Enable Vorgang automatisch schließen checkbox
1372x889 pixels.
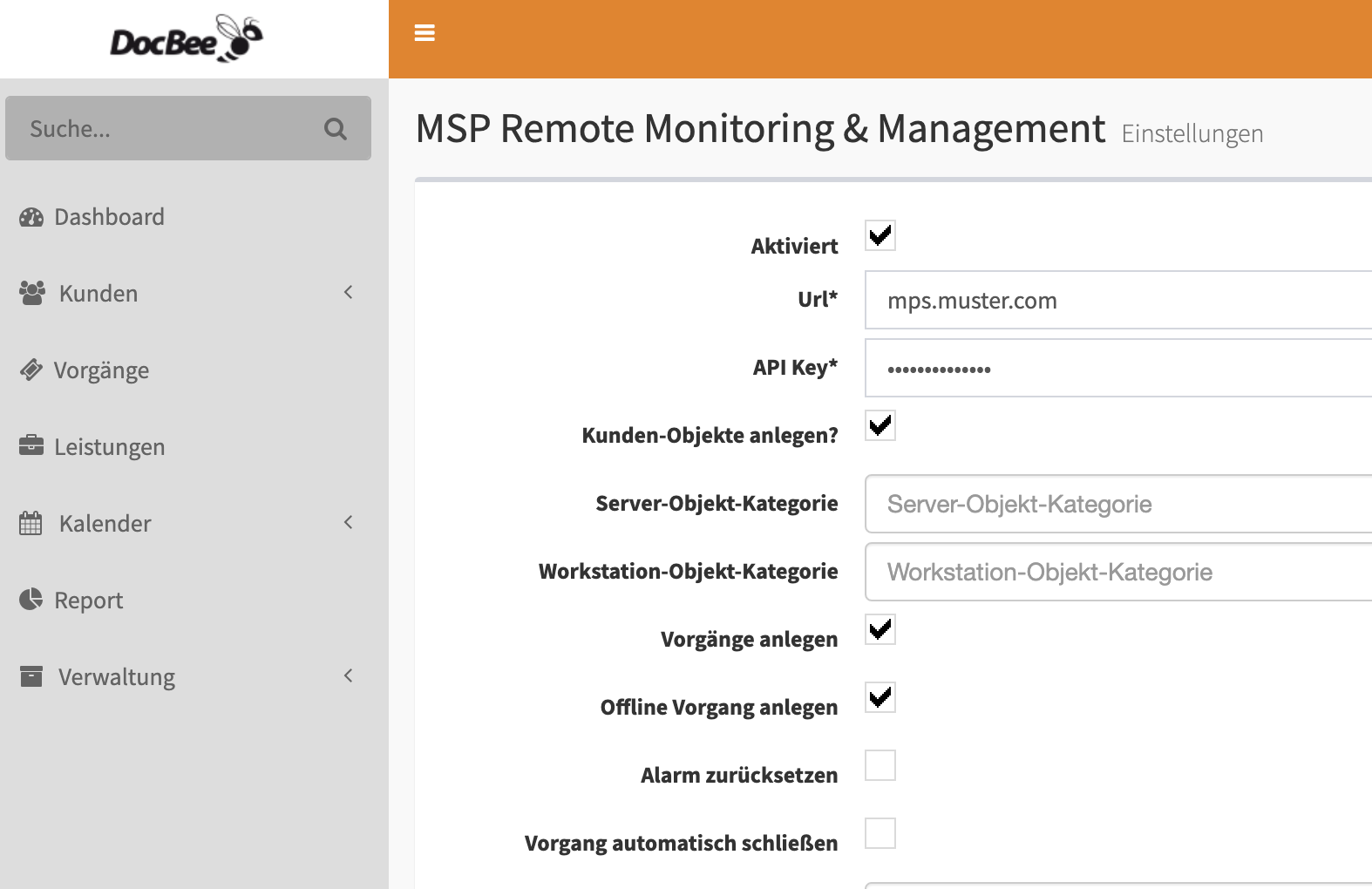click(880, 833)
